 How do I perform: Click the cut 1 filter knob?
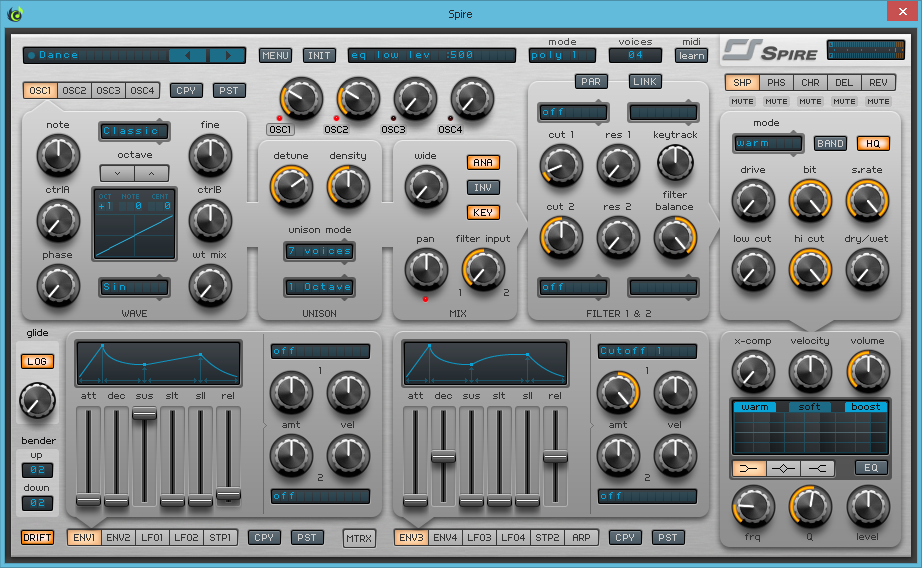click(561, 165)
